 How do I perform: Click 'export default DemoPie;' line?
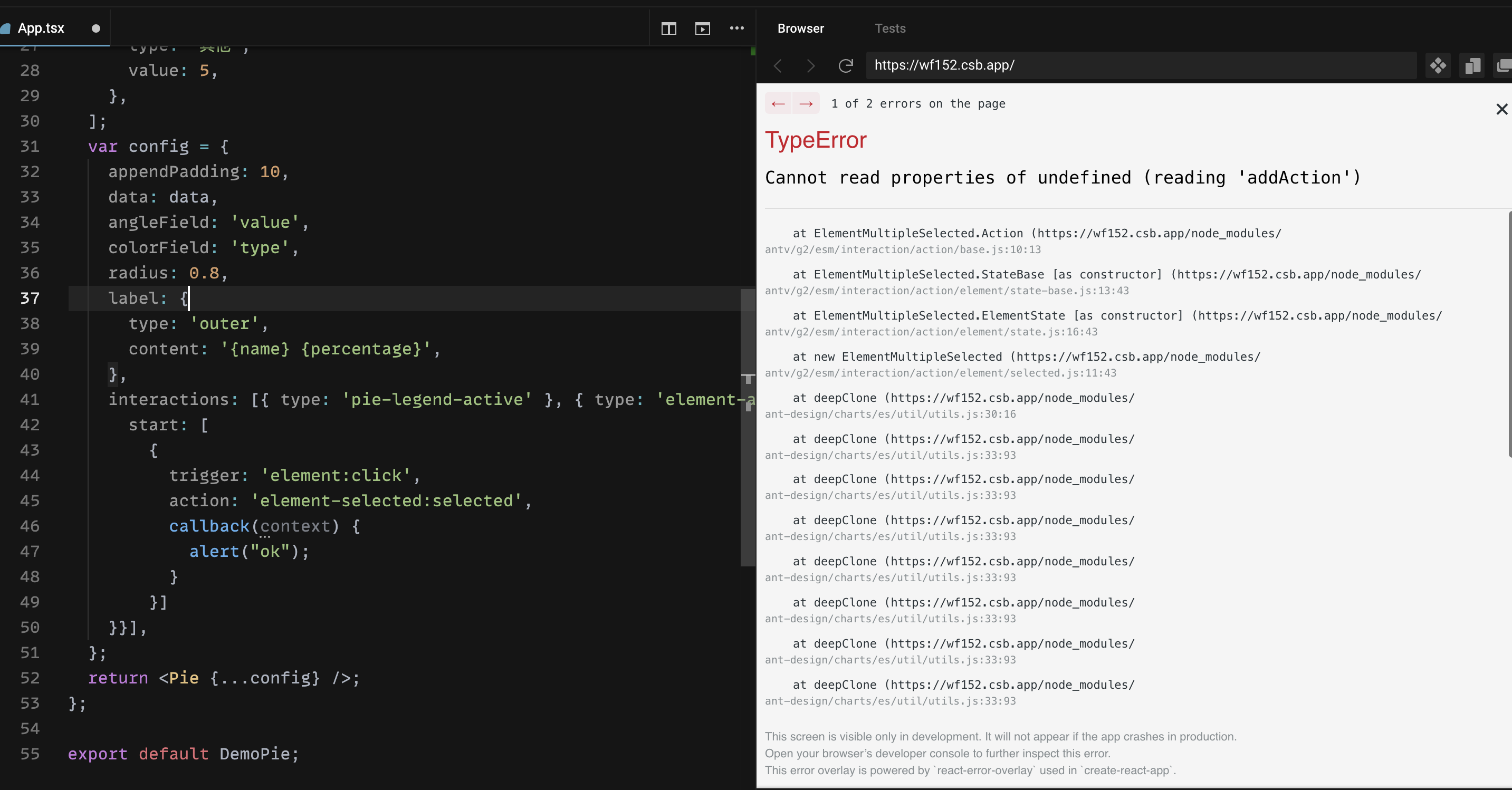184,754
